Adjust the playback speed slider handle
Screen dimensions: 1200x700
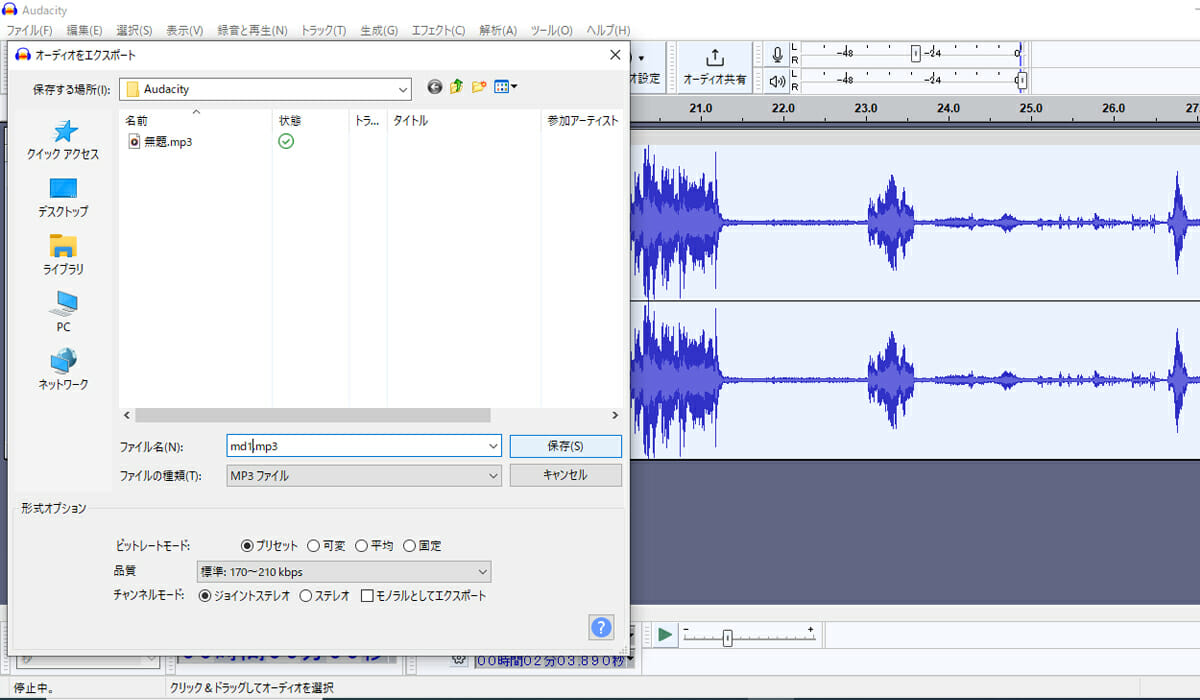[x=727, y=638]
